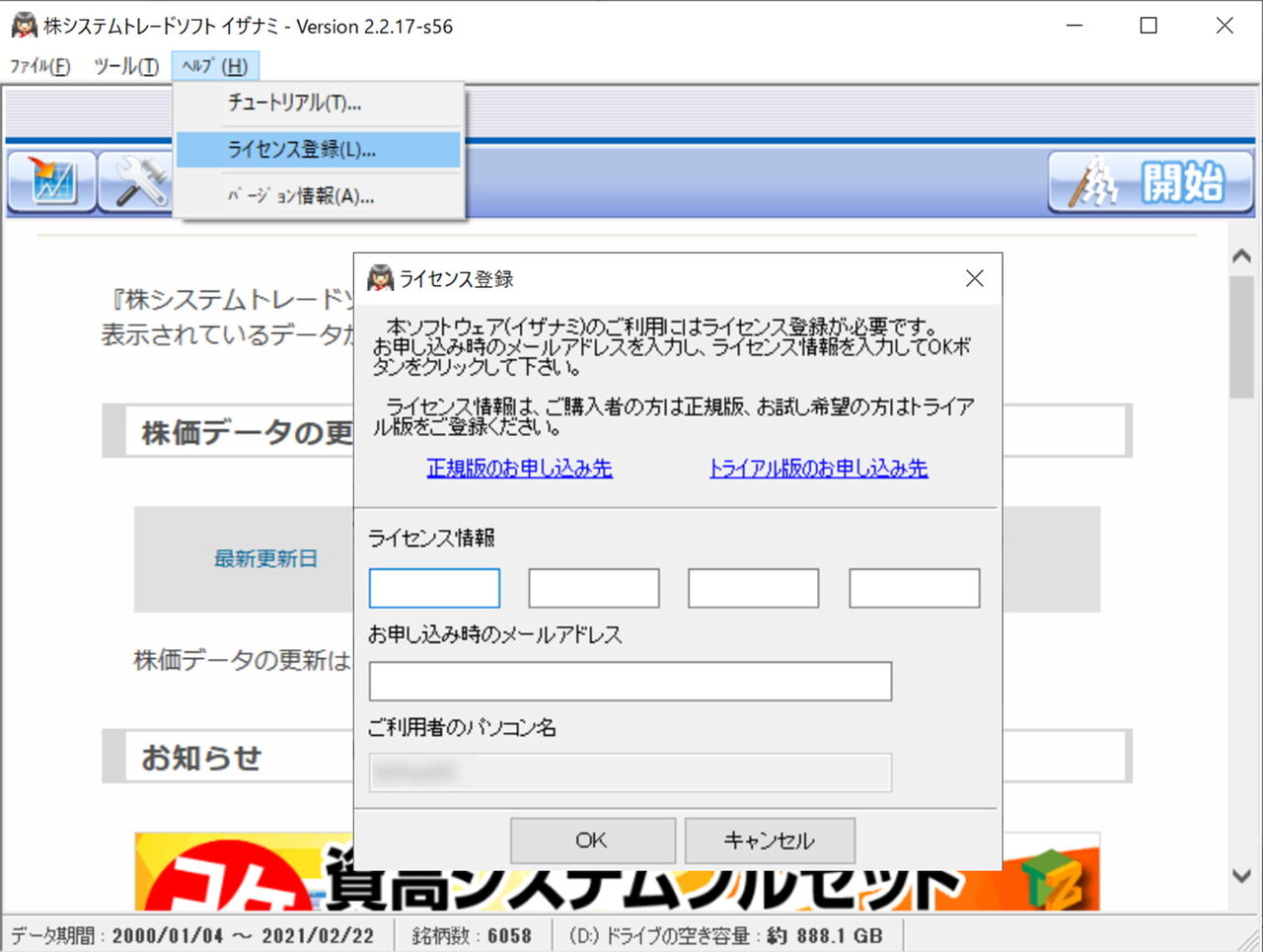This screenshot has width=1263, height=952.
Task: Click the main page scrollbar up arrow
Action: pos(1241,256)
